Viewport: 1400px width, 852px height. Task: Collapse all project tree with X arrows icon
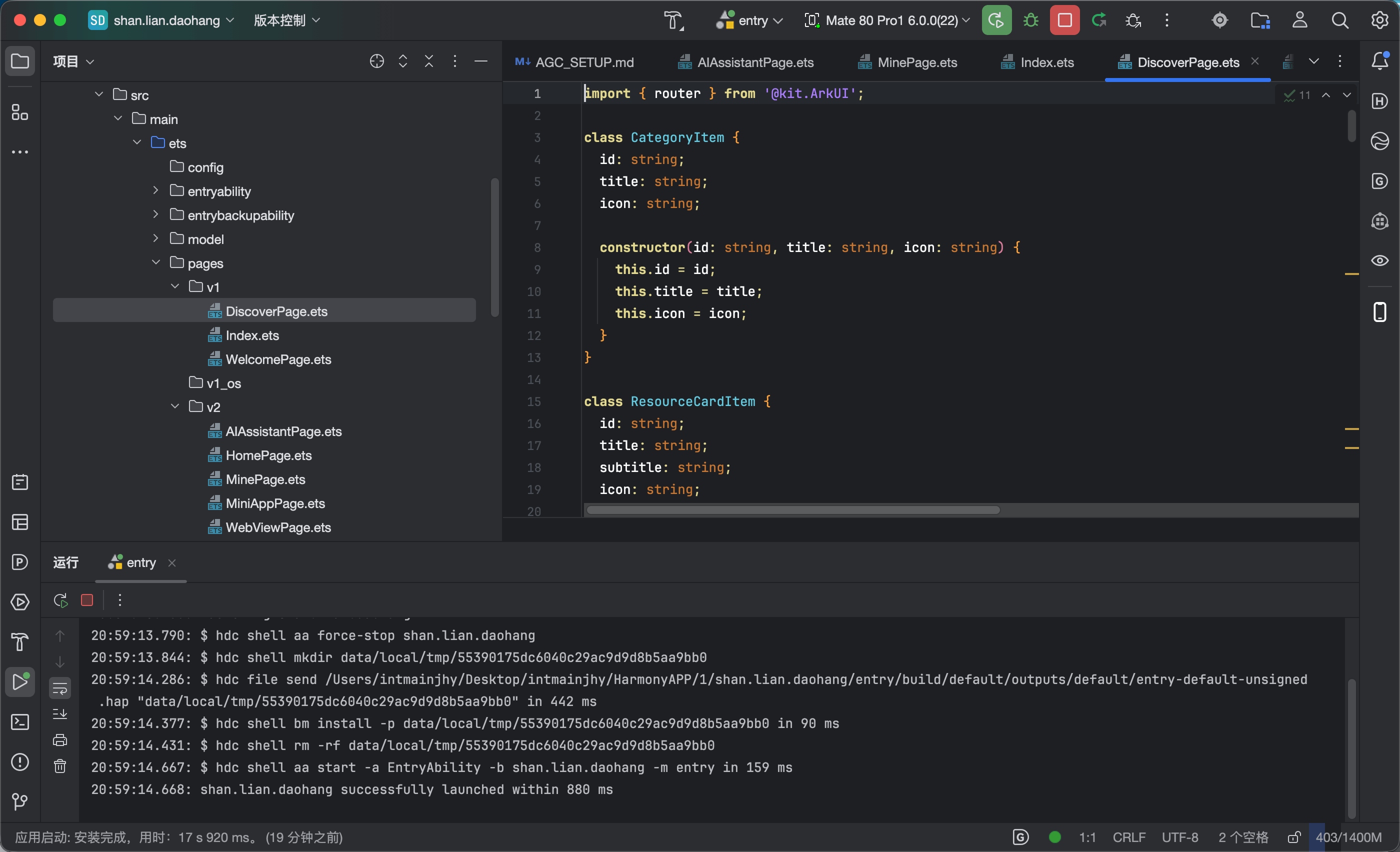click(x=429, y=61)
